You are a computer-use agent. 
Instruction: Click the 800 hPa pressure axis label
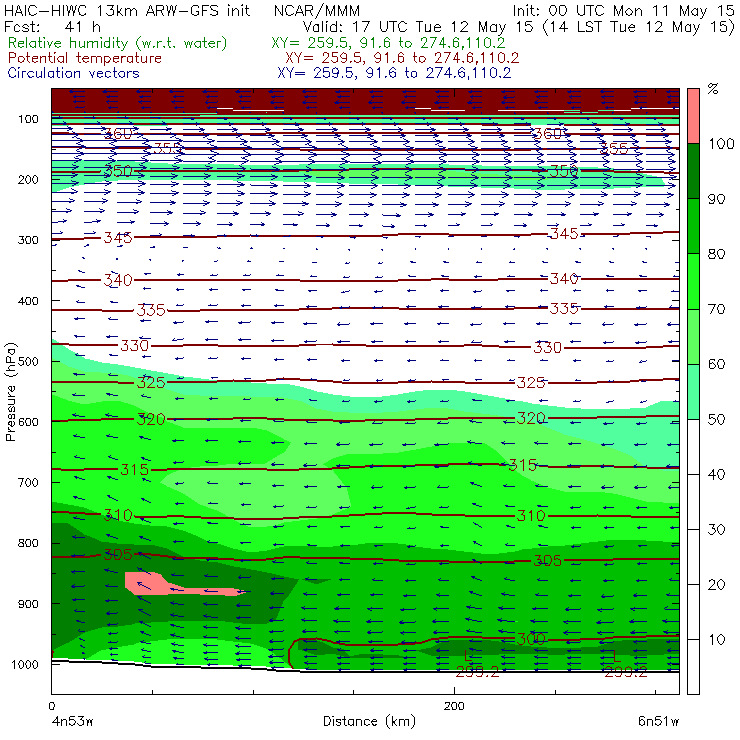(28, 543)
